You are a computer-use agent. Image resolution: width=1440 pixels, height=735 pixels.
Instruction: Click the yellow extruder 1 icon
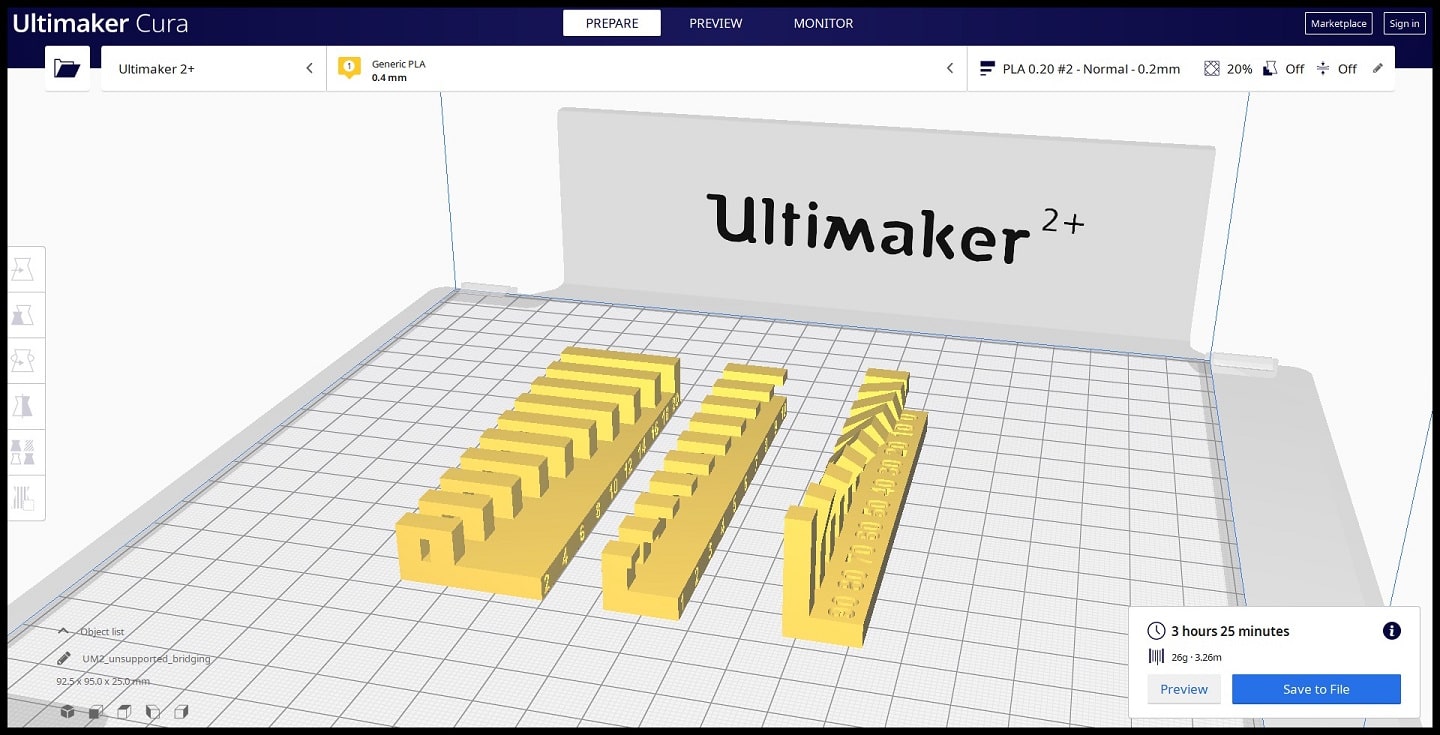pyautogui.click(x=349, y=68)
